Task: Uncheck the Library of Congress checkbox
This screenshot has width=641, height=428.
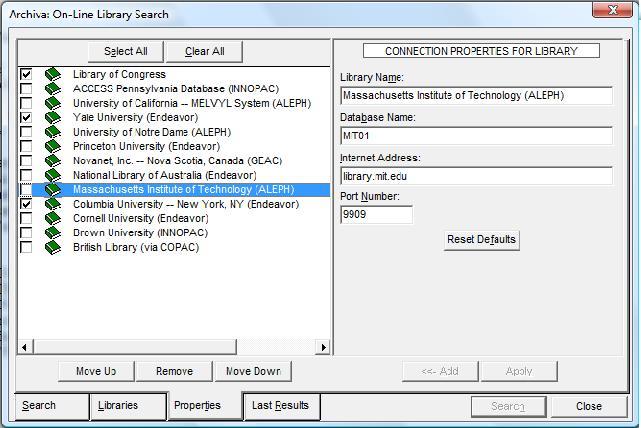Action: tap(26, 75)
